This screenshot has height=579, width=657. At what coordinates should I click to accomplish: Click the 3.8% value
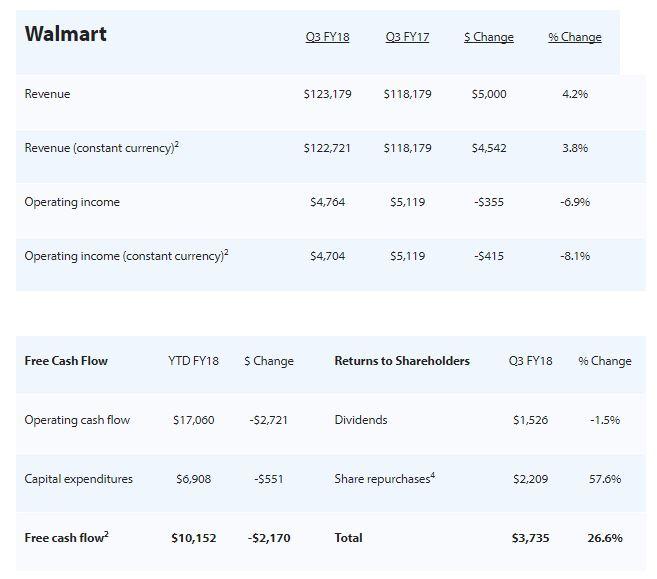(575, 148)
